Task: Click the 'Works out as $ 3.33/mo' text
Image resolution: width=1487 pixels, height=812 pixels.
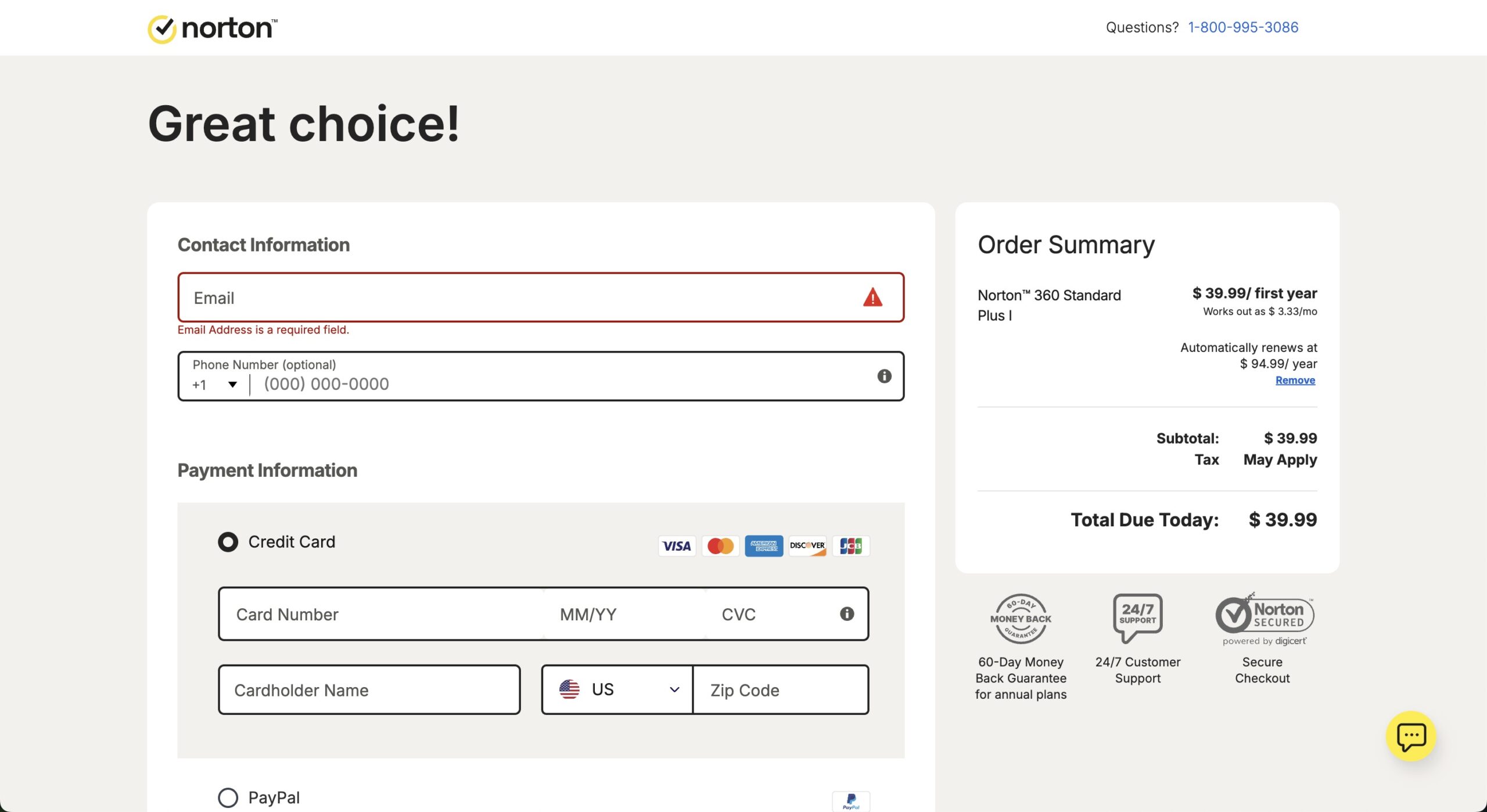Action: (x=1260, y=311)
